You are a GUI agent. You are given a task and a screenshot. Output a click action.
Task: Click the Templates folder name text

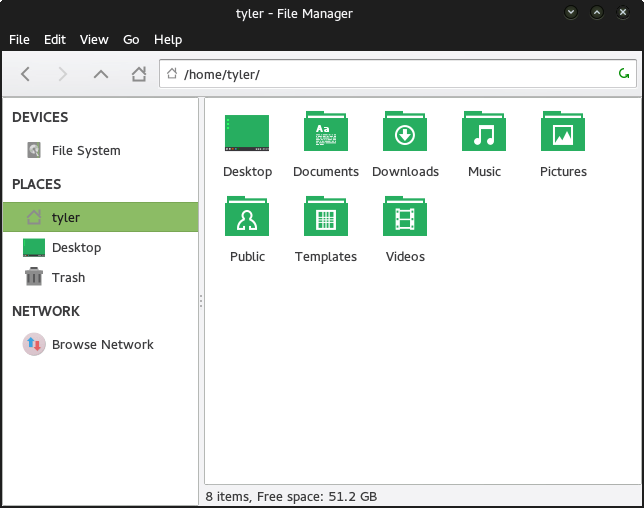click(326, 257)
